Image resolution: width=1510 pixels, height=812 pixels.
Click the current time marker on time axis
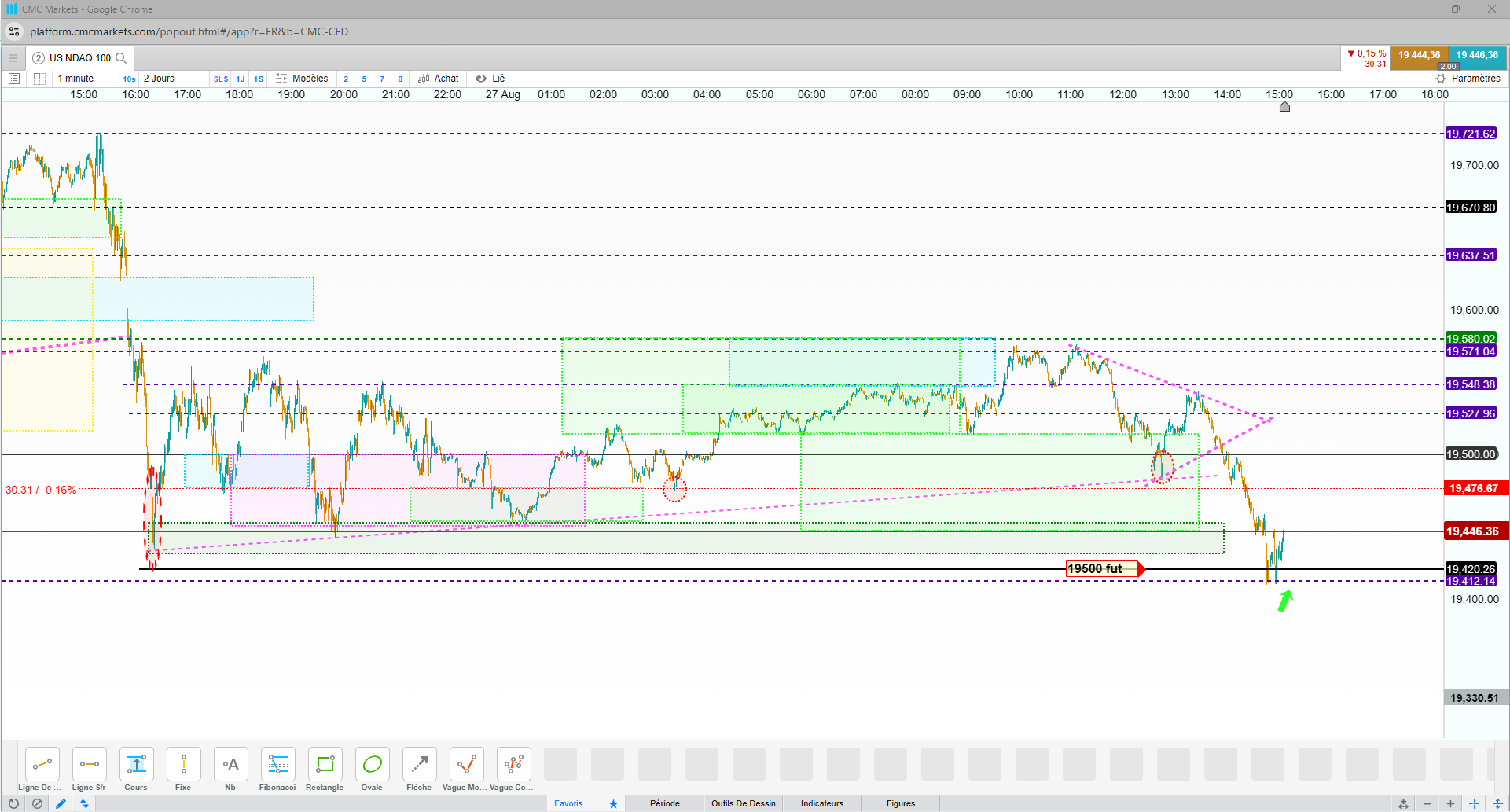click(1284, 107)
